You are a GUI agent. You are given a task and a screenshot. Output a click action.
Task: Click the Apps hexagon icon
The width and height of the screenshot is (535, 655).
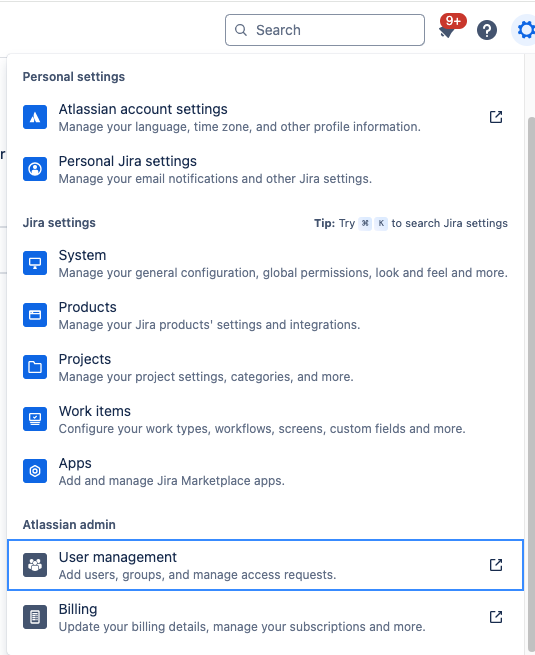pyautogui.click(x=35, y=471)
